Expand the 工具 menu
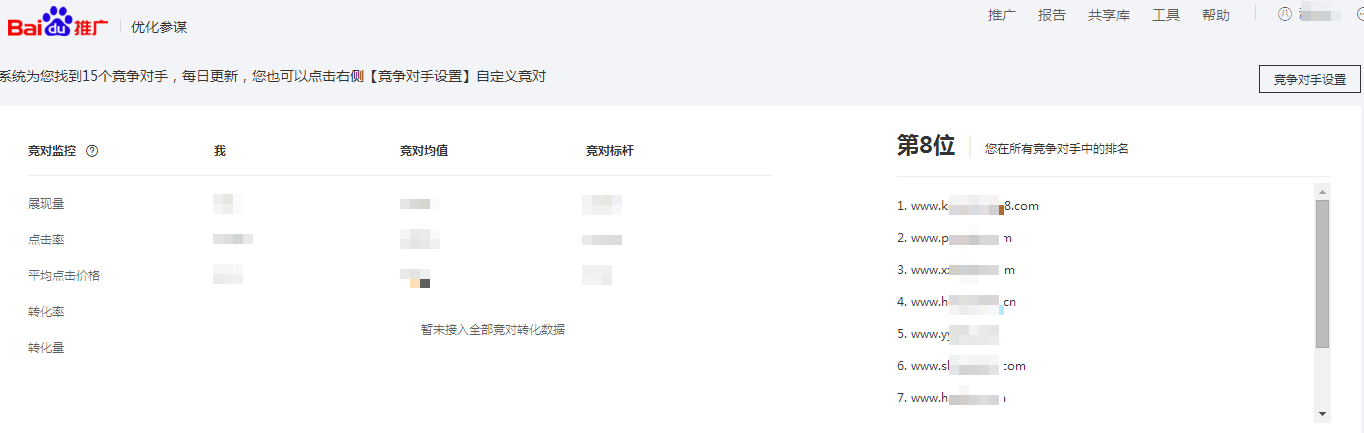 (1166, 15)
